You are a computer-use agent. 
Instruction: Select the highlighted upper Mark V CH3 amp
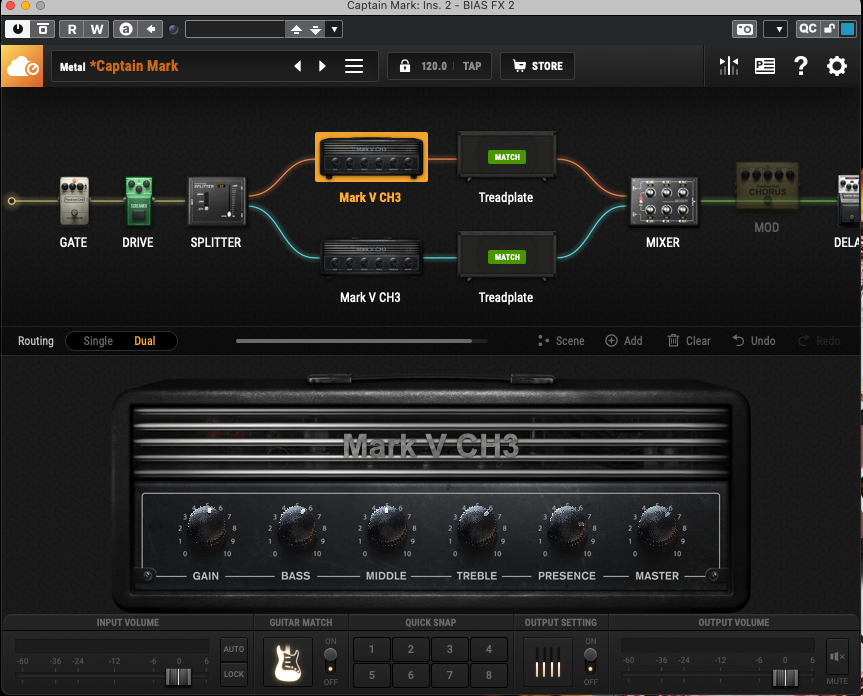click(x=371, y=157)
